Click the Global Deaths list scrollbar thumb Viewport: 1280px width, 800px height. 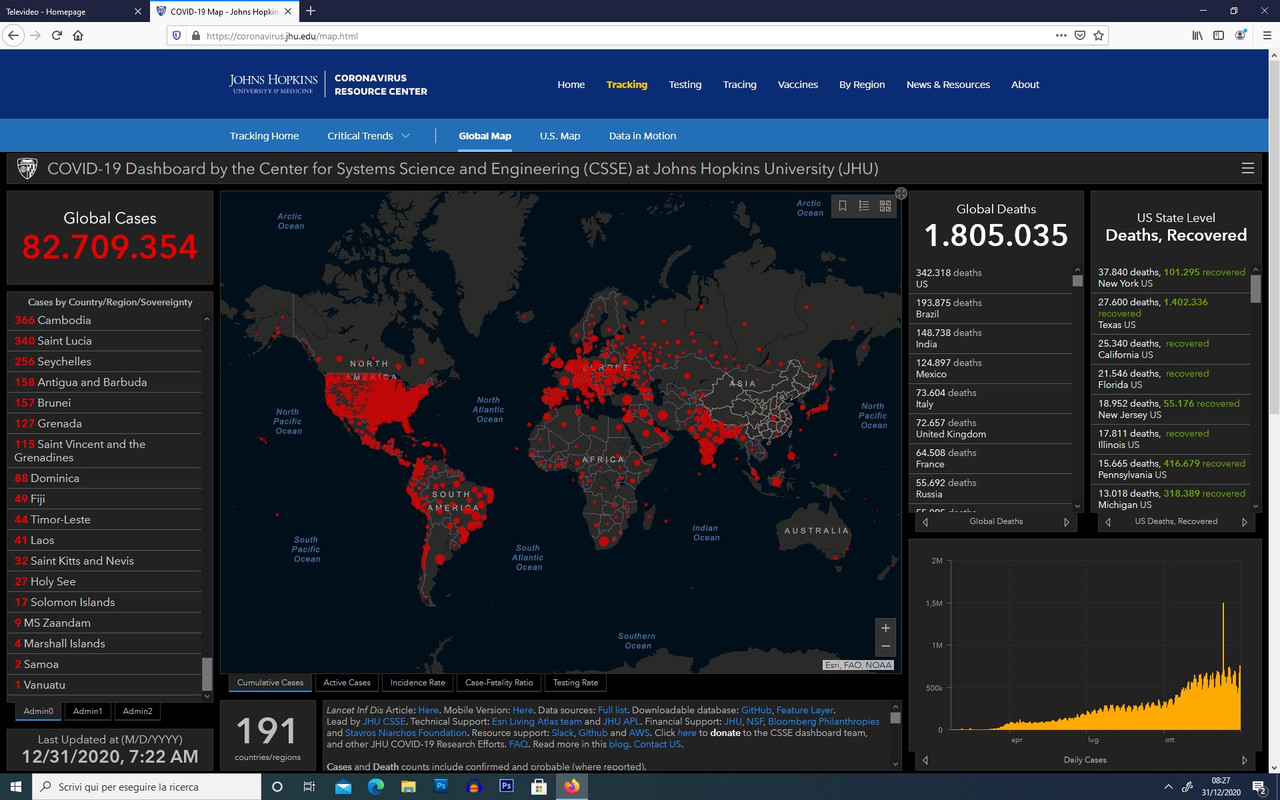tap(1077, 281)
